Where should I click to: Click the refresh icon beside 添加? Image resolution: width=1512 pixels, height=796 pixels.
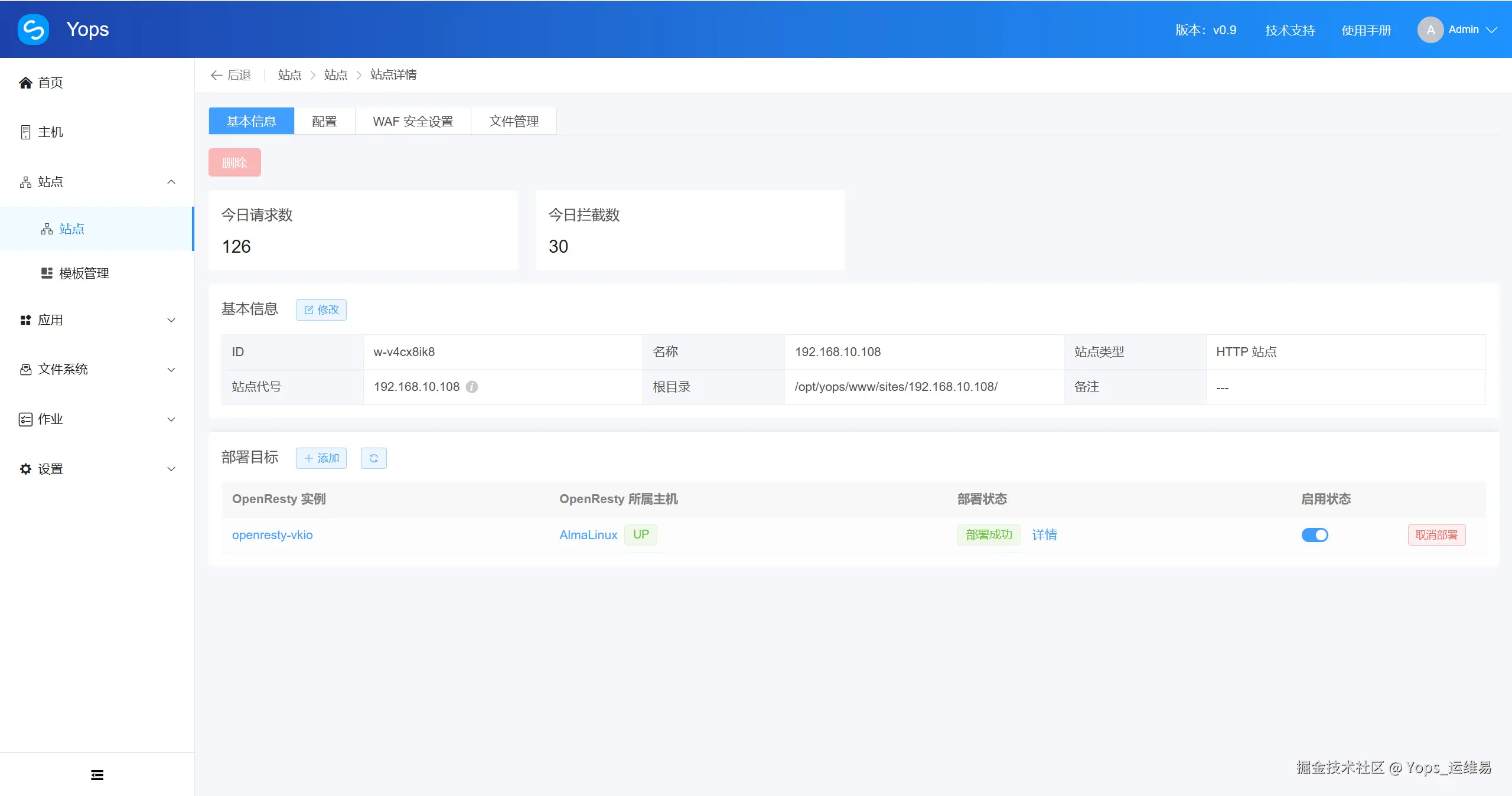[373, 458]
